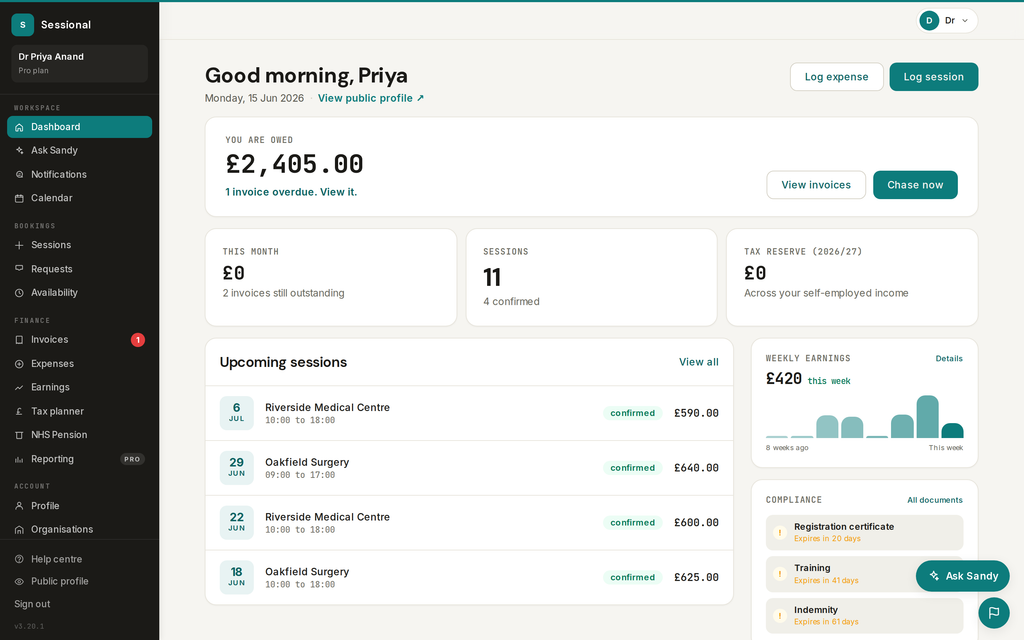Image resolution: width=1024 pixels, height=640 pixels.
Task: Click the Help centre question icon
Action: [x=19, y=560]
